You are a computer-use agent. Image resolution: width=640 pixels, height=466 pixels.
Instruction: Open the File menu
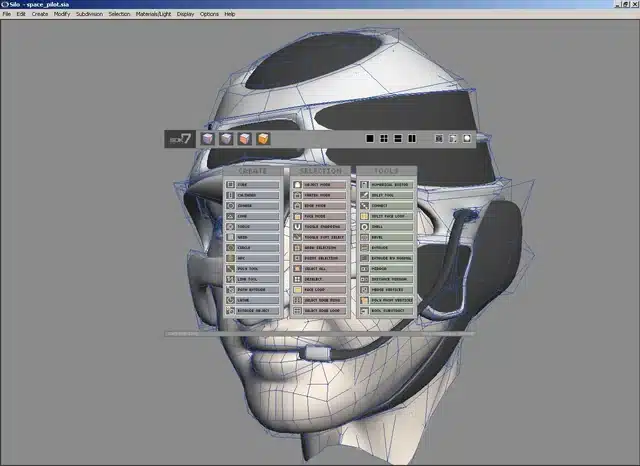[7, 14]
